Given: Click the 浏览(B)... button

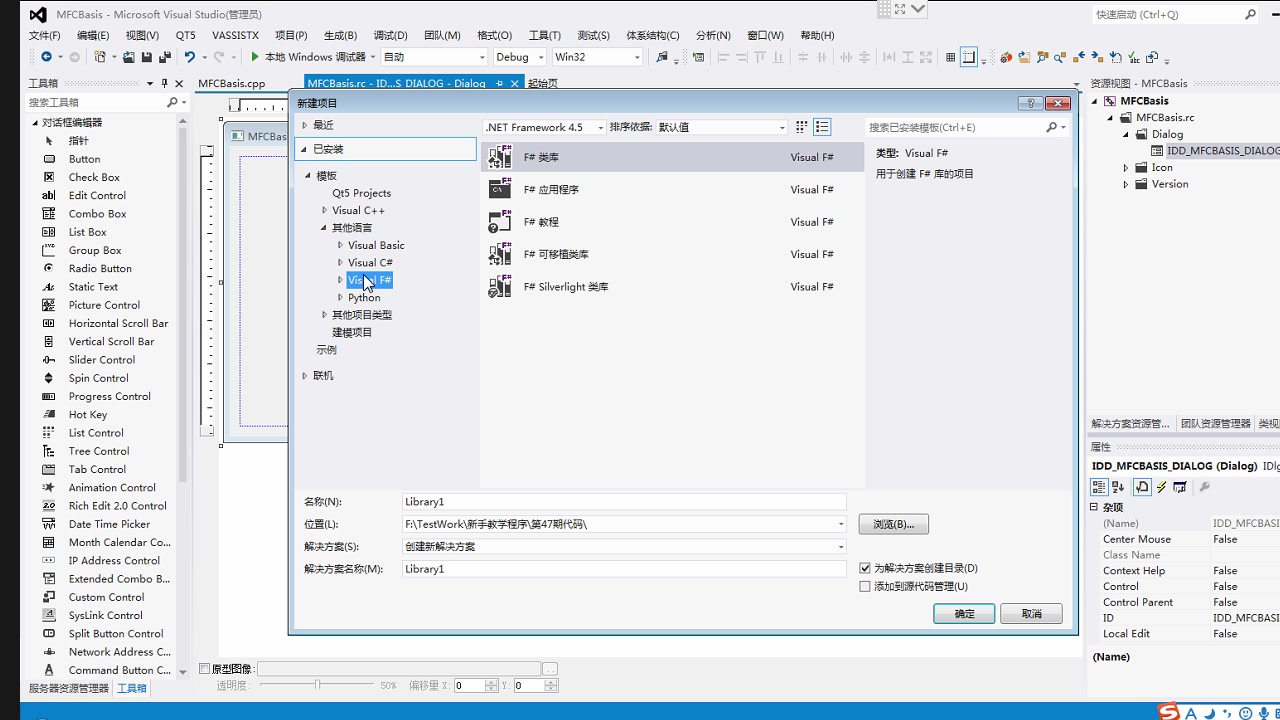Looking at the screenshot, I should 893,524.
